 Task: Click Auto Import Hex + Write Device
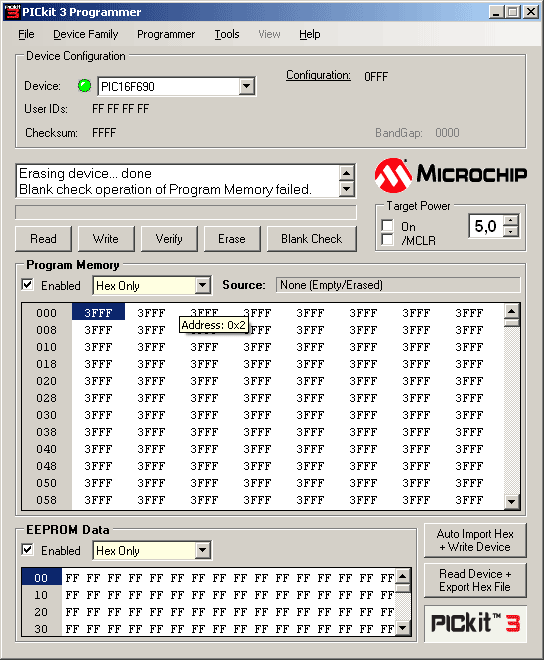[x=475, y=540]
